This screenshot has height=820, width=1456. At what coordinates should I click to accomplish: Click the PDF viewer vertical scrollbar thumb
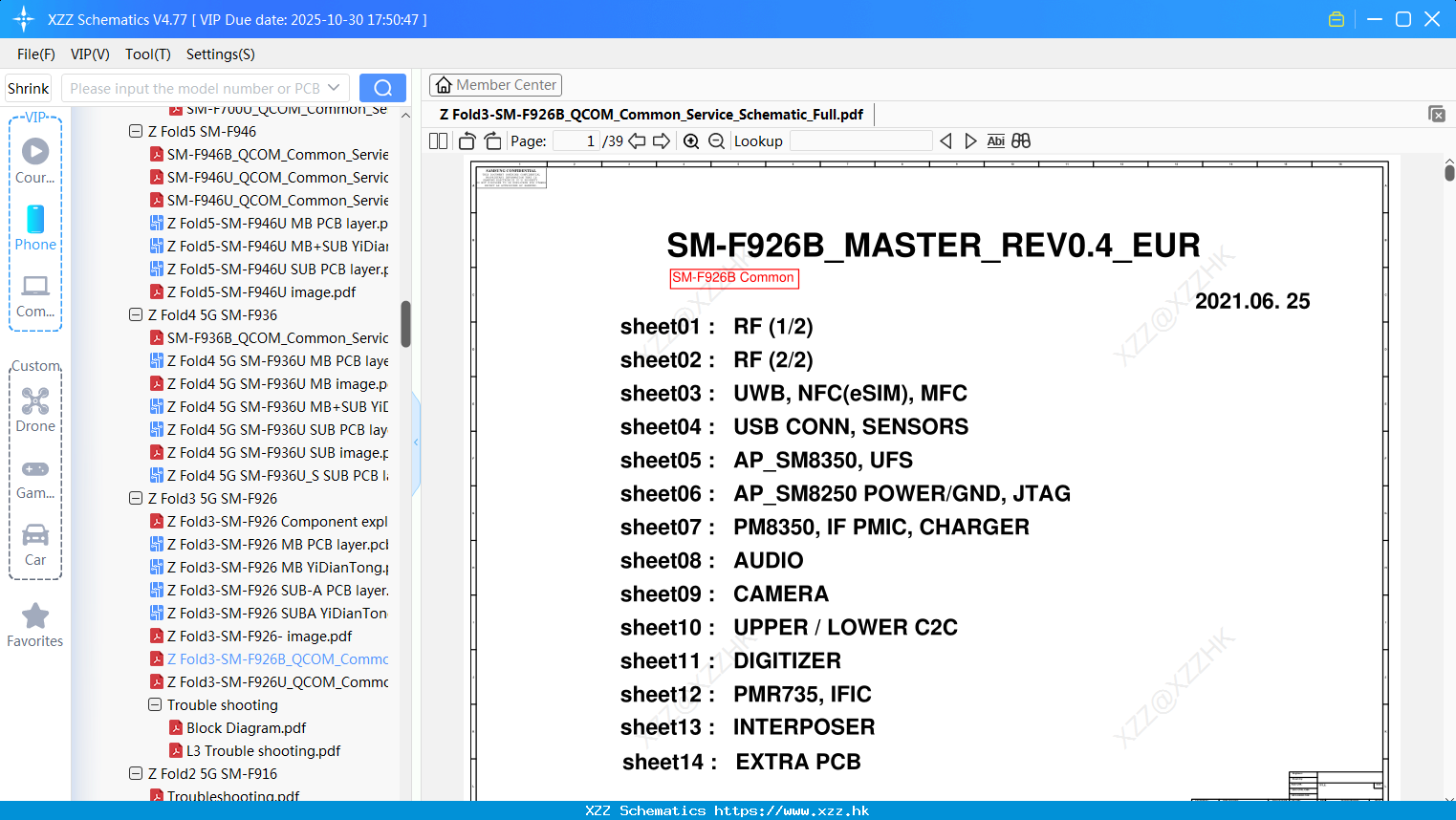click(x=1449, y=172)
